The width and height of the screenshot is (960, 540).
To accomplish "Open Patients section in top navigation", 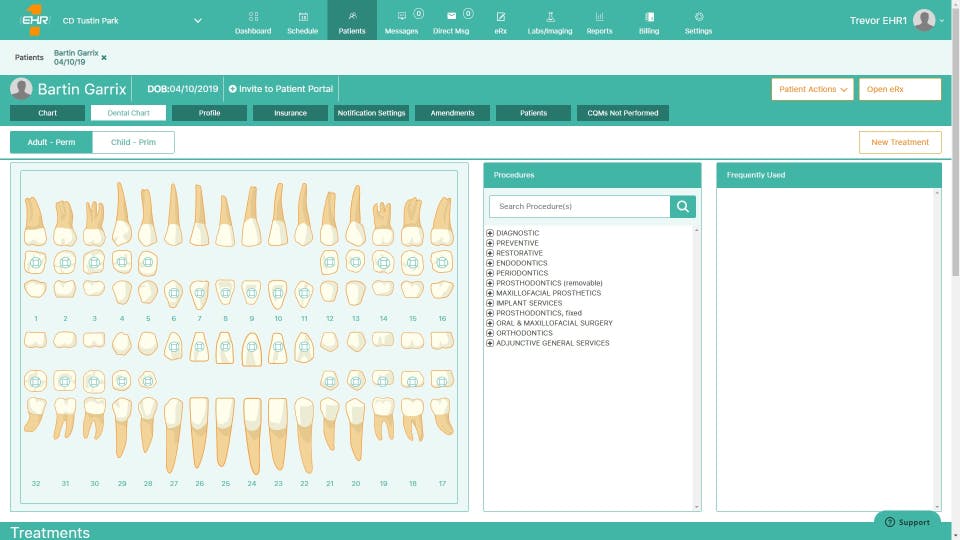I will click(352, 20).
